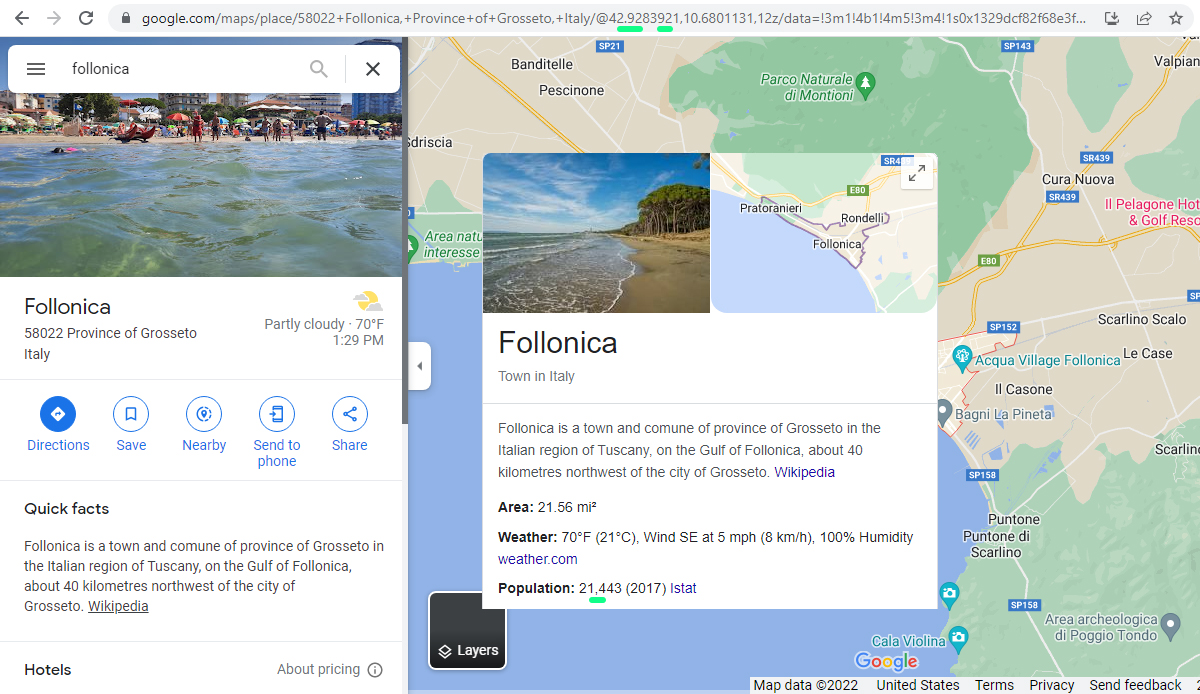Expand the map preview to fullscreen
Image resolution: width=1200 pixels, height=694 pixels.
[916, 172]
